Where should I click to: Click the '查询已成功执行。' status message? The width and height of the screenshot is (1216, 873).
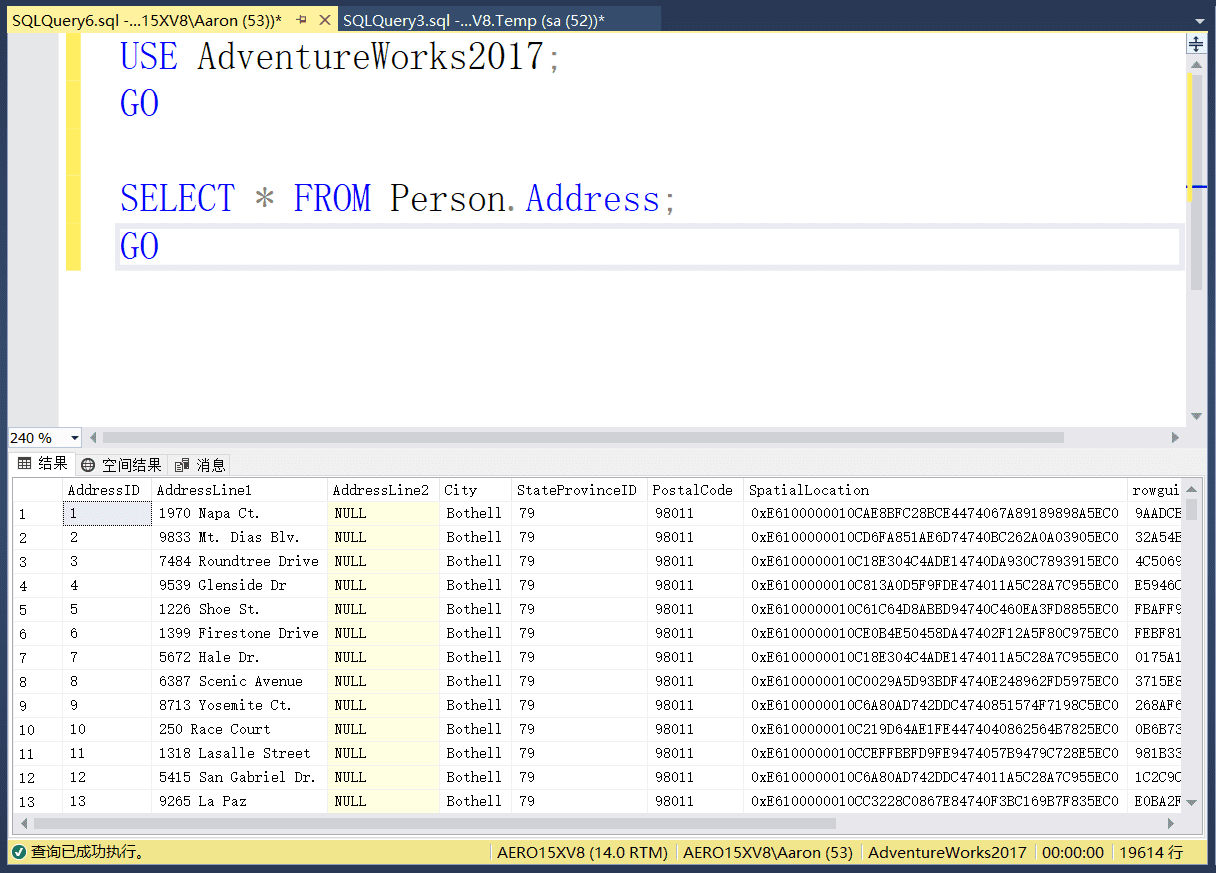point(88,852)
